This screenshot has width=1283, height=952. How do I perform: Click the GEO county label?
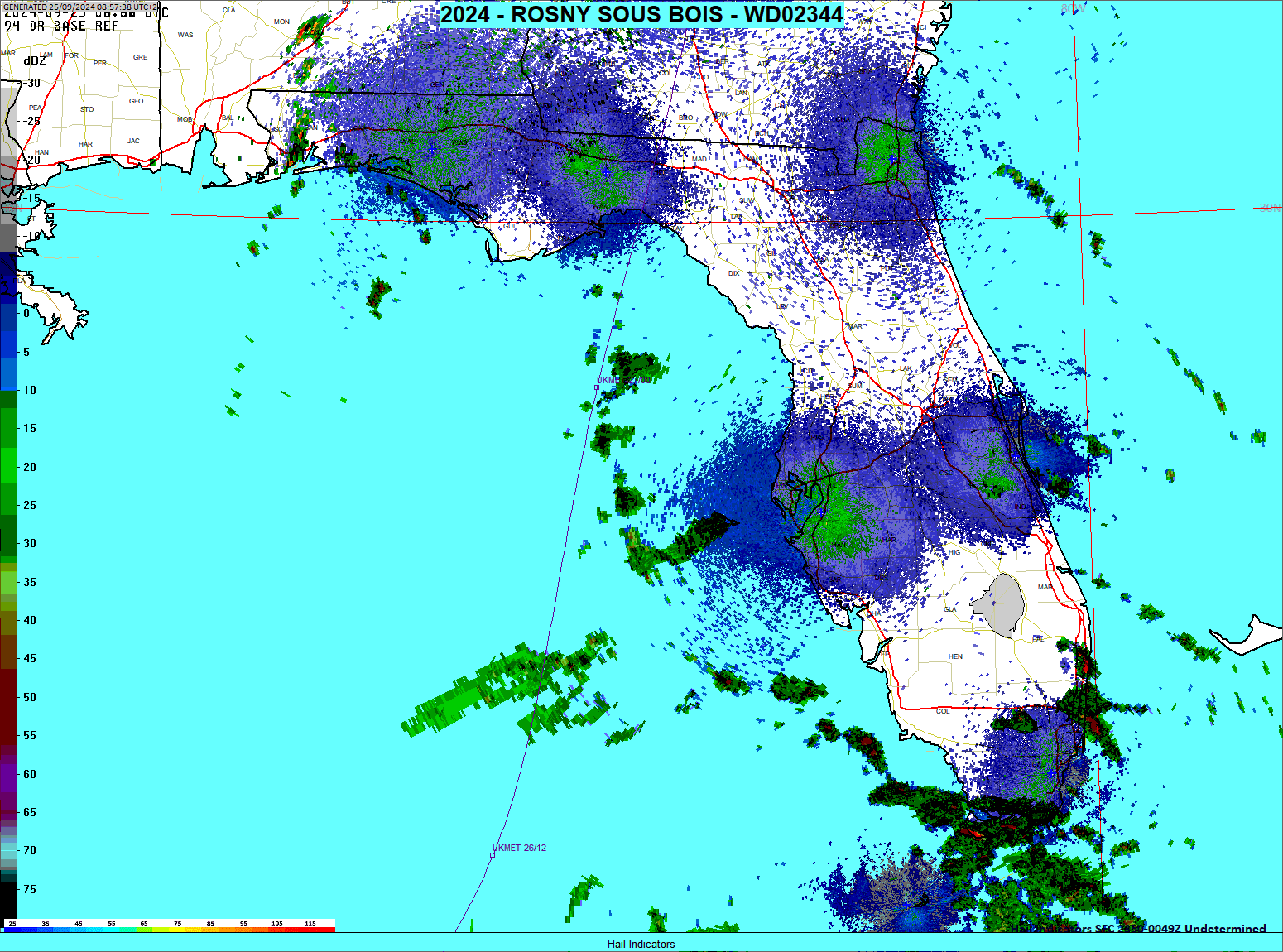coord(136,101)
